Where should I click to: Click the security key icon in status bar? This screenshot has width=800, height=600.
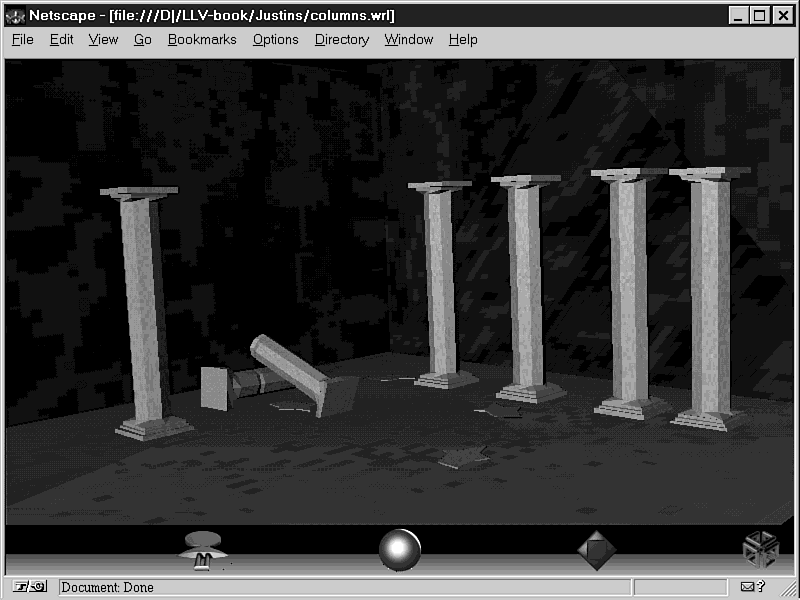tap(21, 587)
